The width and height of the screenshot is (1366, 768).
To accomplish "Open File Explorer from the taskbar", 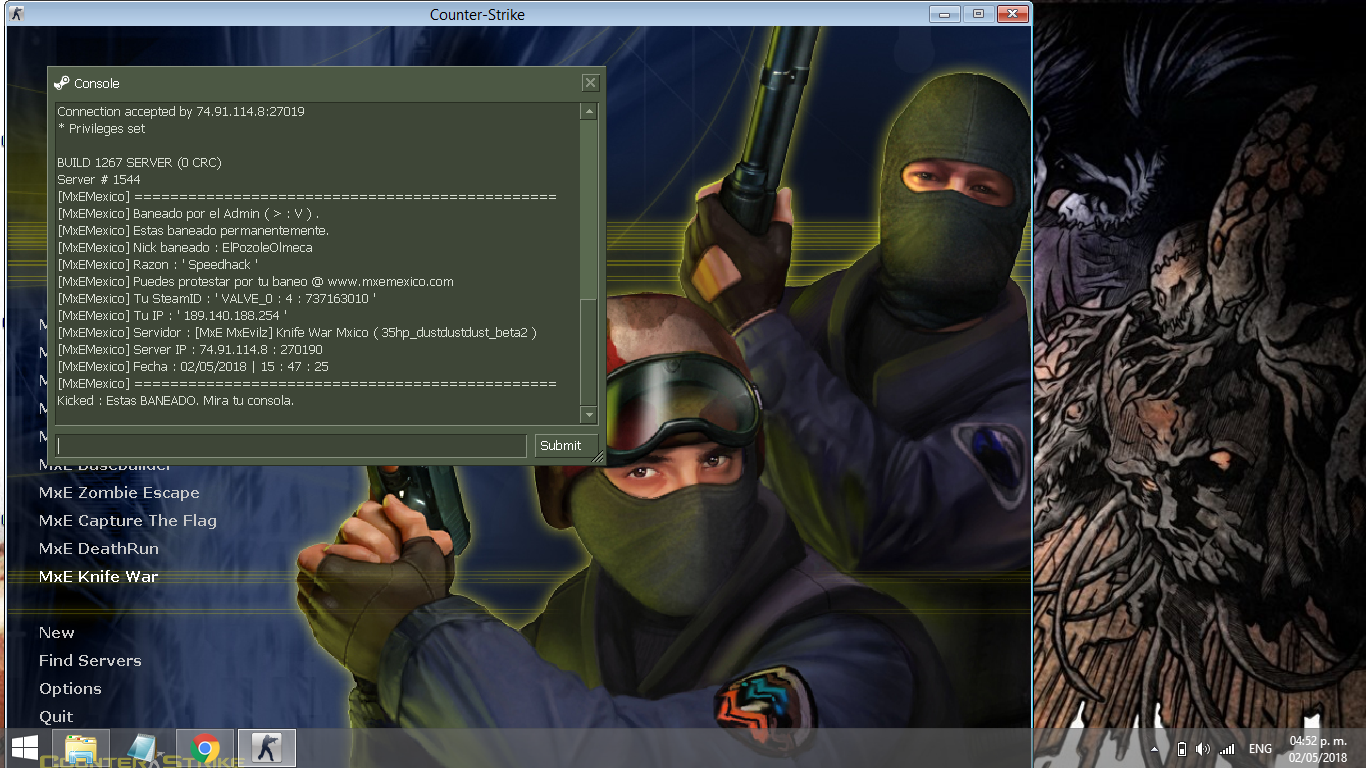I will pyautogui.click(x=81, y=748).
